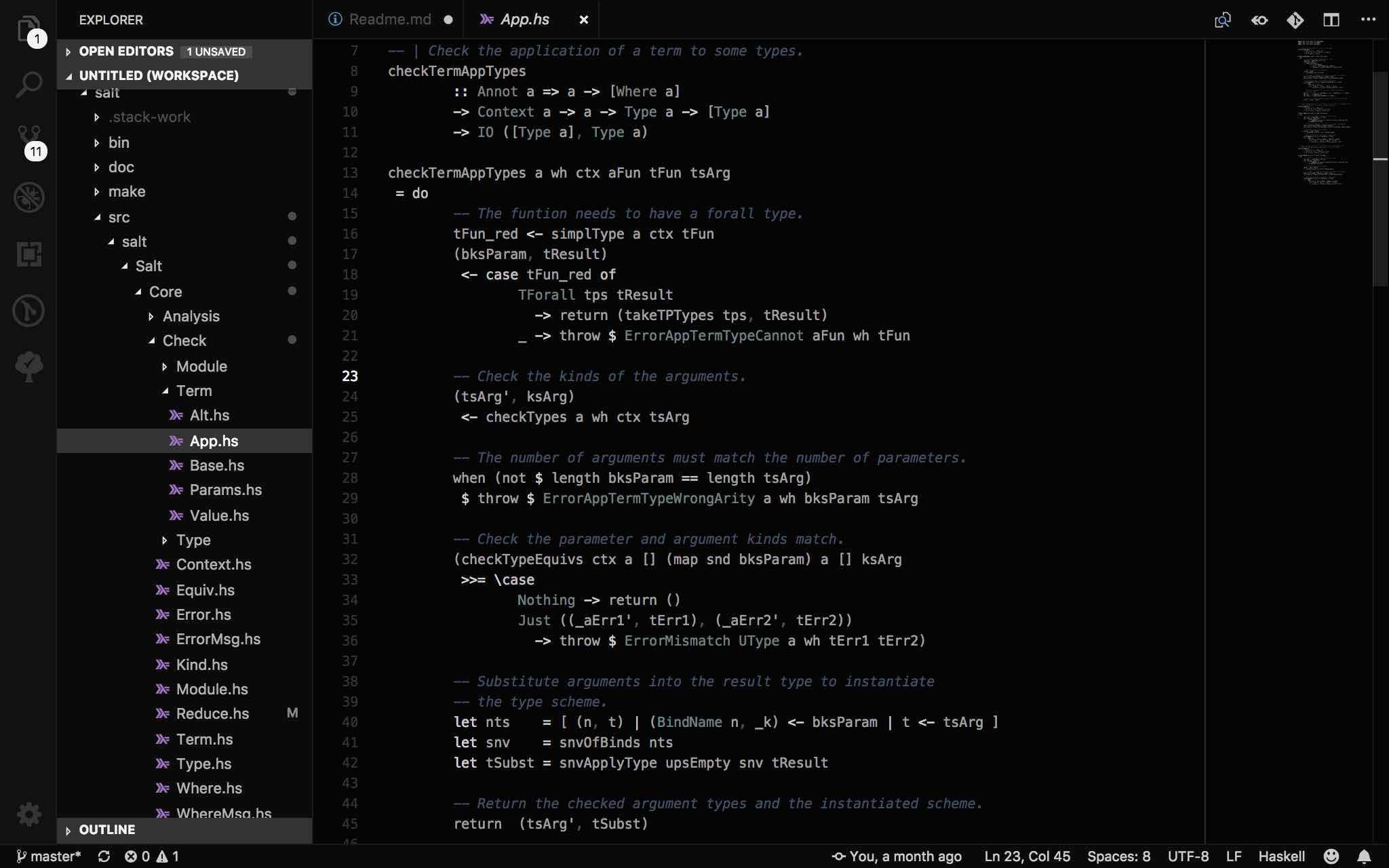1389x868 pixels.
Task: Expand the Outline section
Action: point(106,829)
